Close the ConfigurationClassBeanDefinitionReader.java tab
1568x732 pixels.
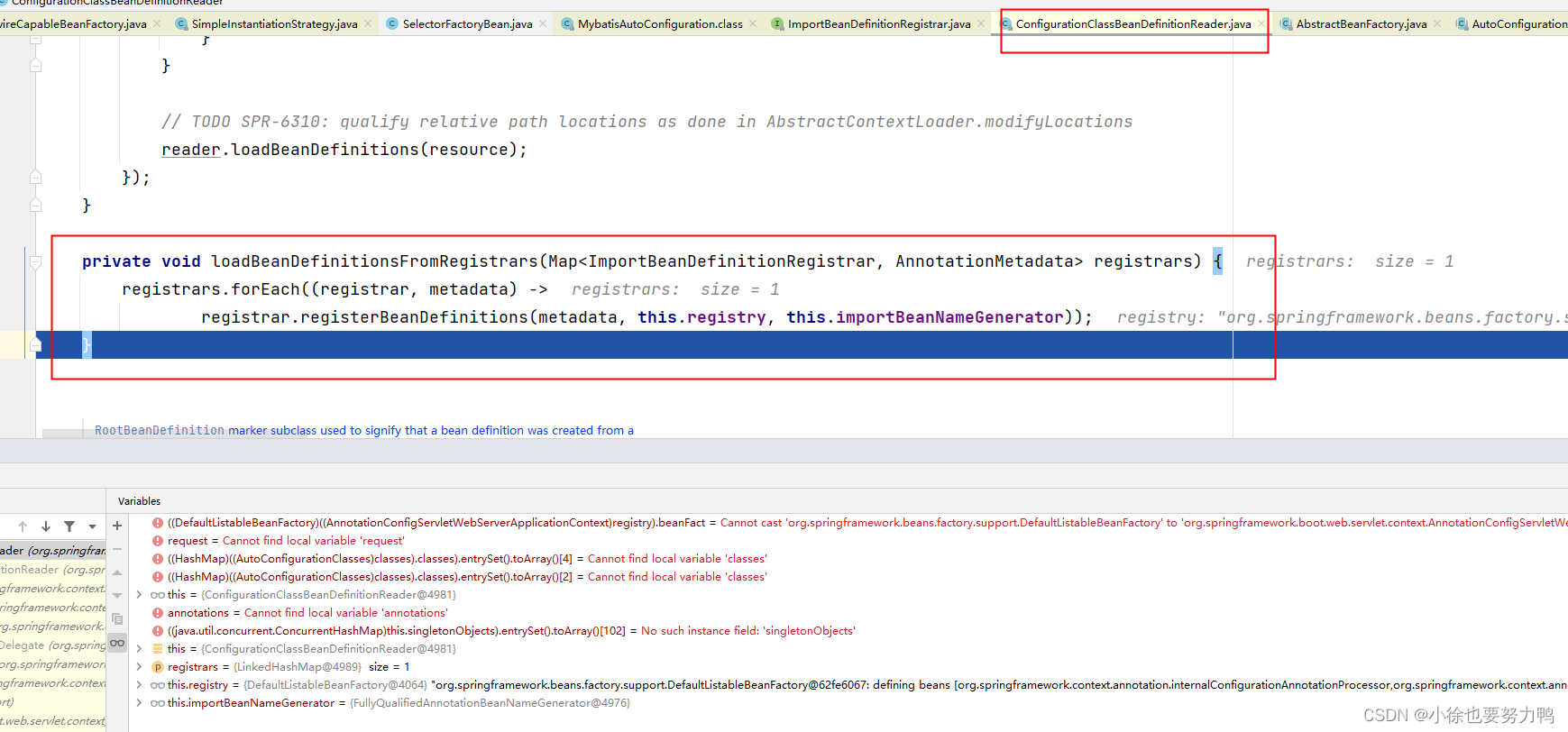(1261, 24)
